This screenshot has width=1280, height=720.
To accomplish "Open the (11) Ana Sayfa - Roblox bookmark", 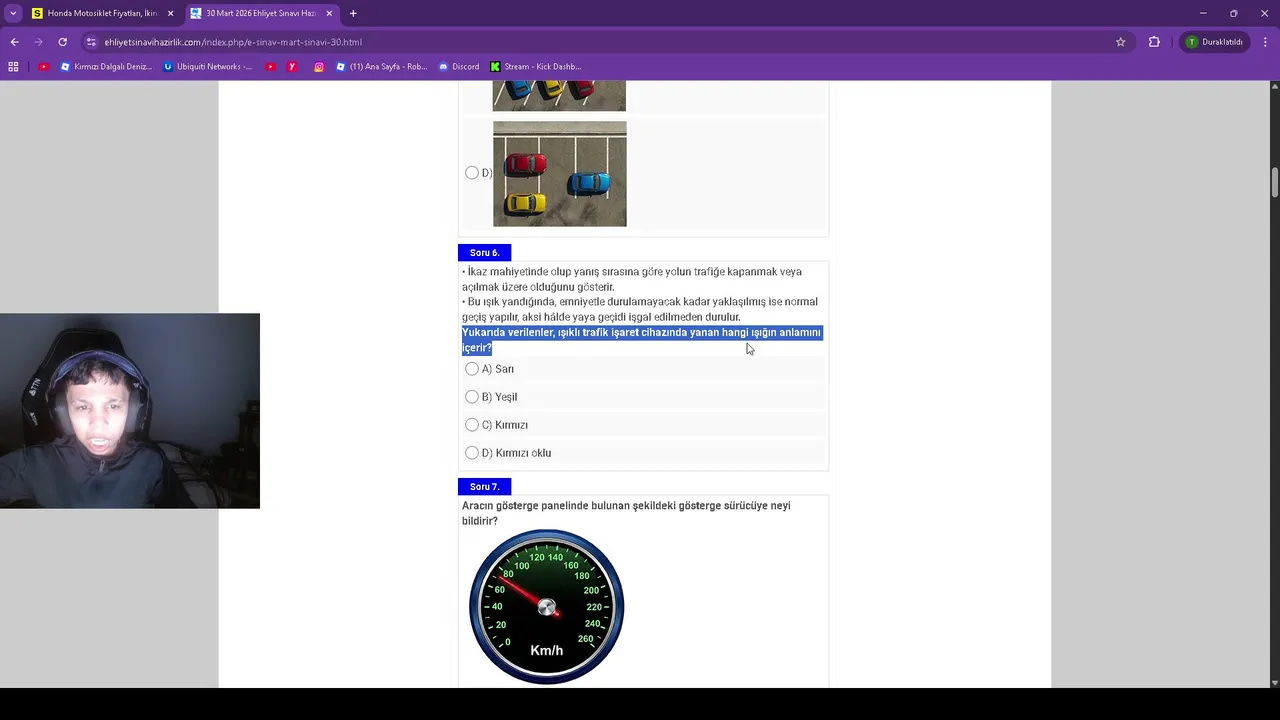I will tap(382, 67).
